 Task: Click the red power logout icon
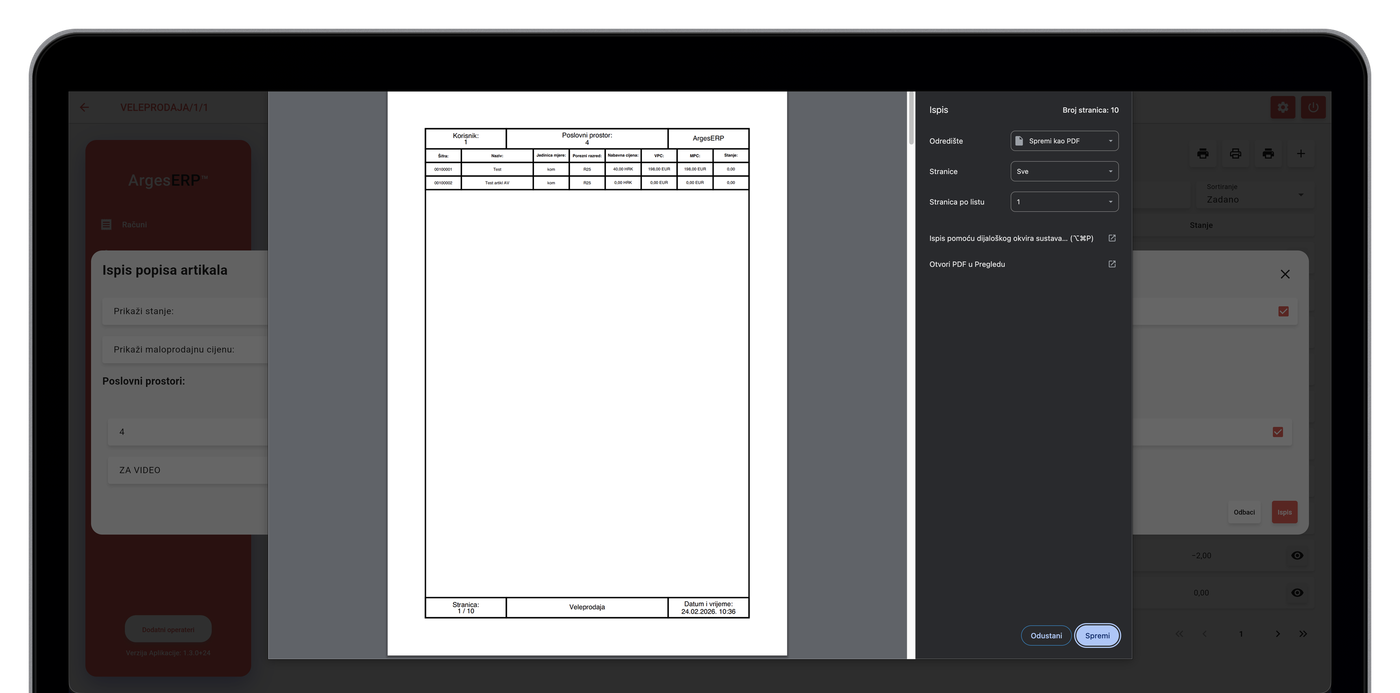[x=1313, y=107]
